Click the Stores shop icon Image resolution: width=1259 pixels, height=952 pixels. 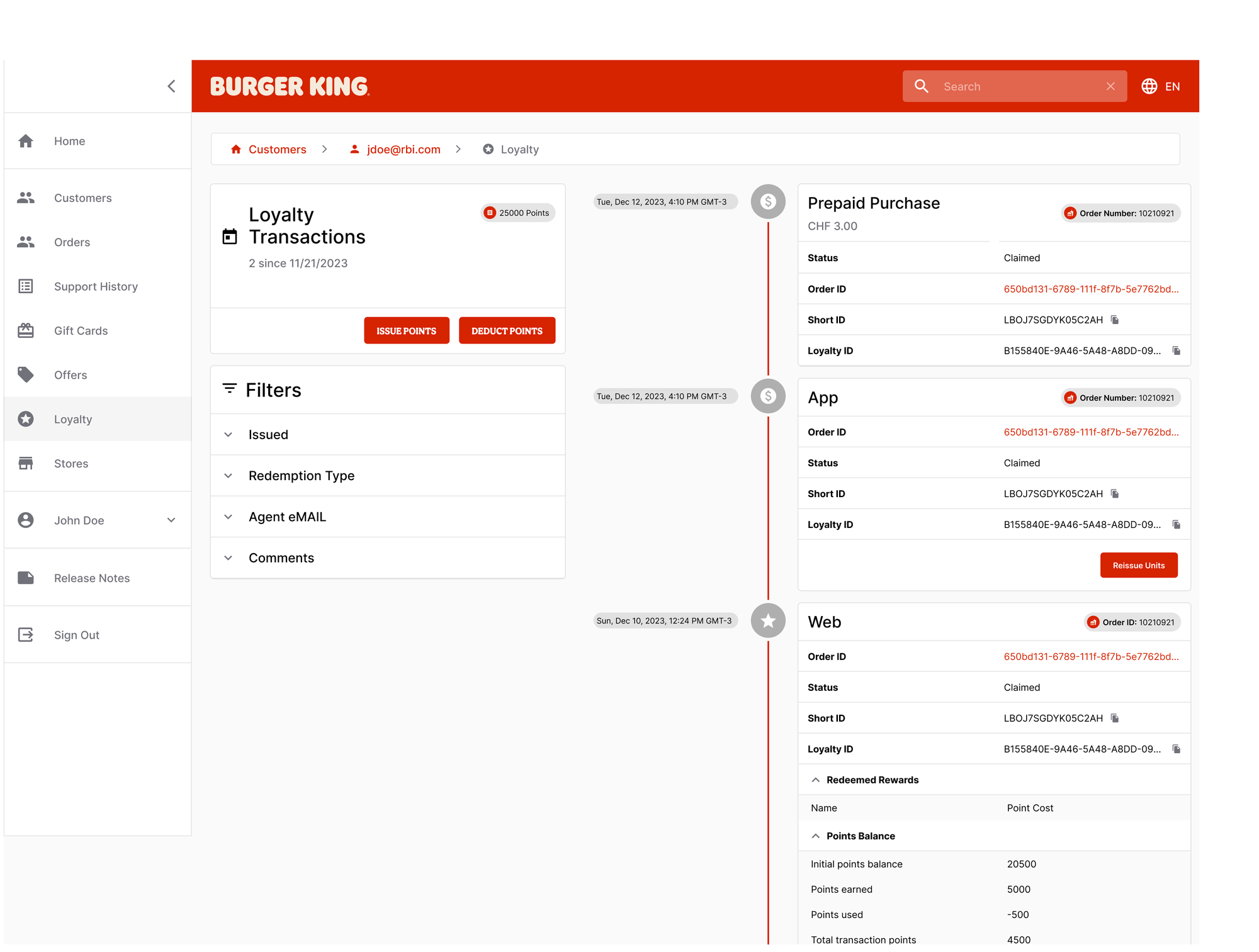[26, 463]
